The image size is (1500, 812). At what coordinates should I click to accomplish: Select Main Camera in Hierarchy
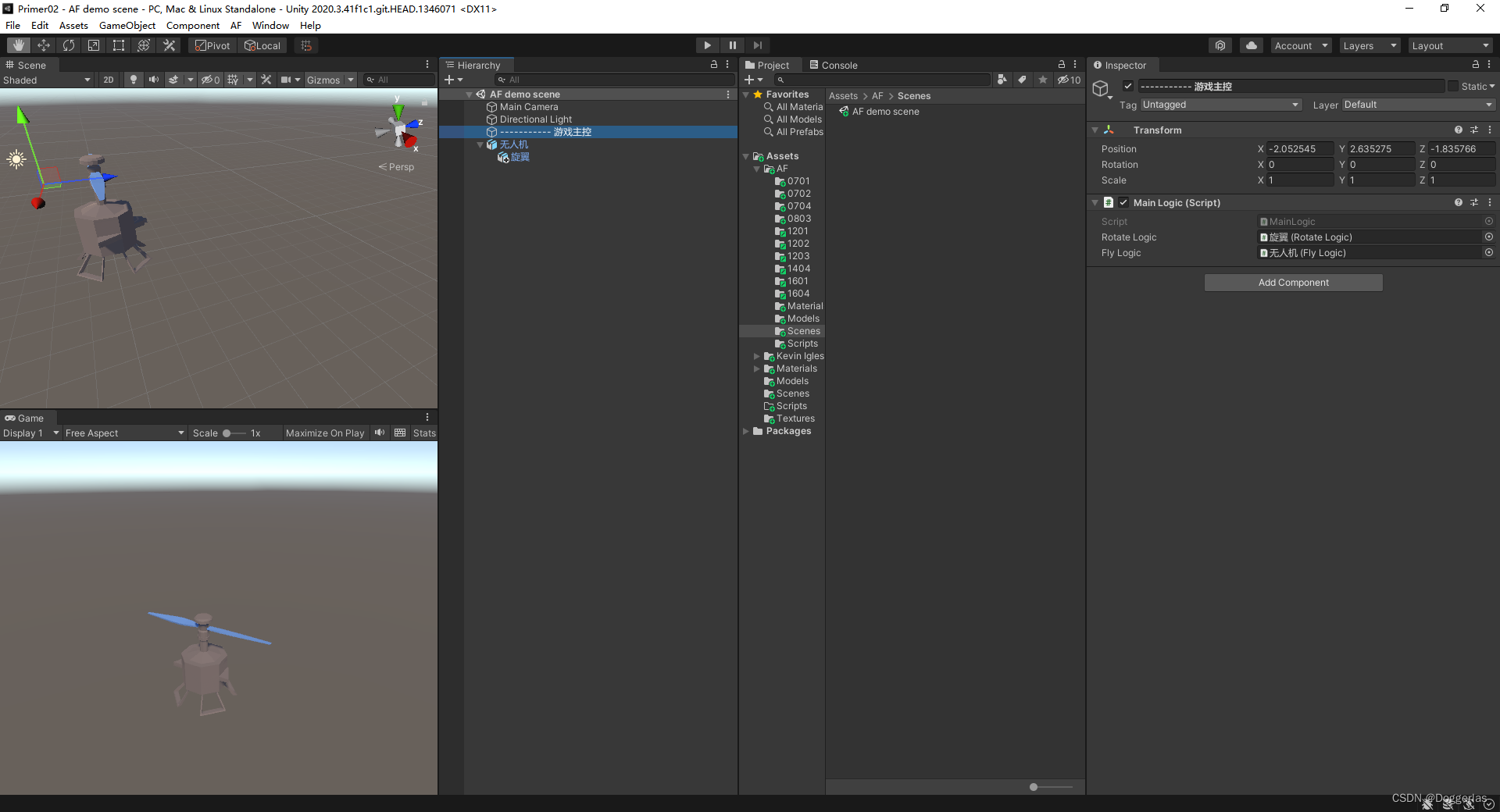[x=529, y=107]
